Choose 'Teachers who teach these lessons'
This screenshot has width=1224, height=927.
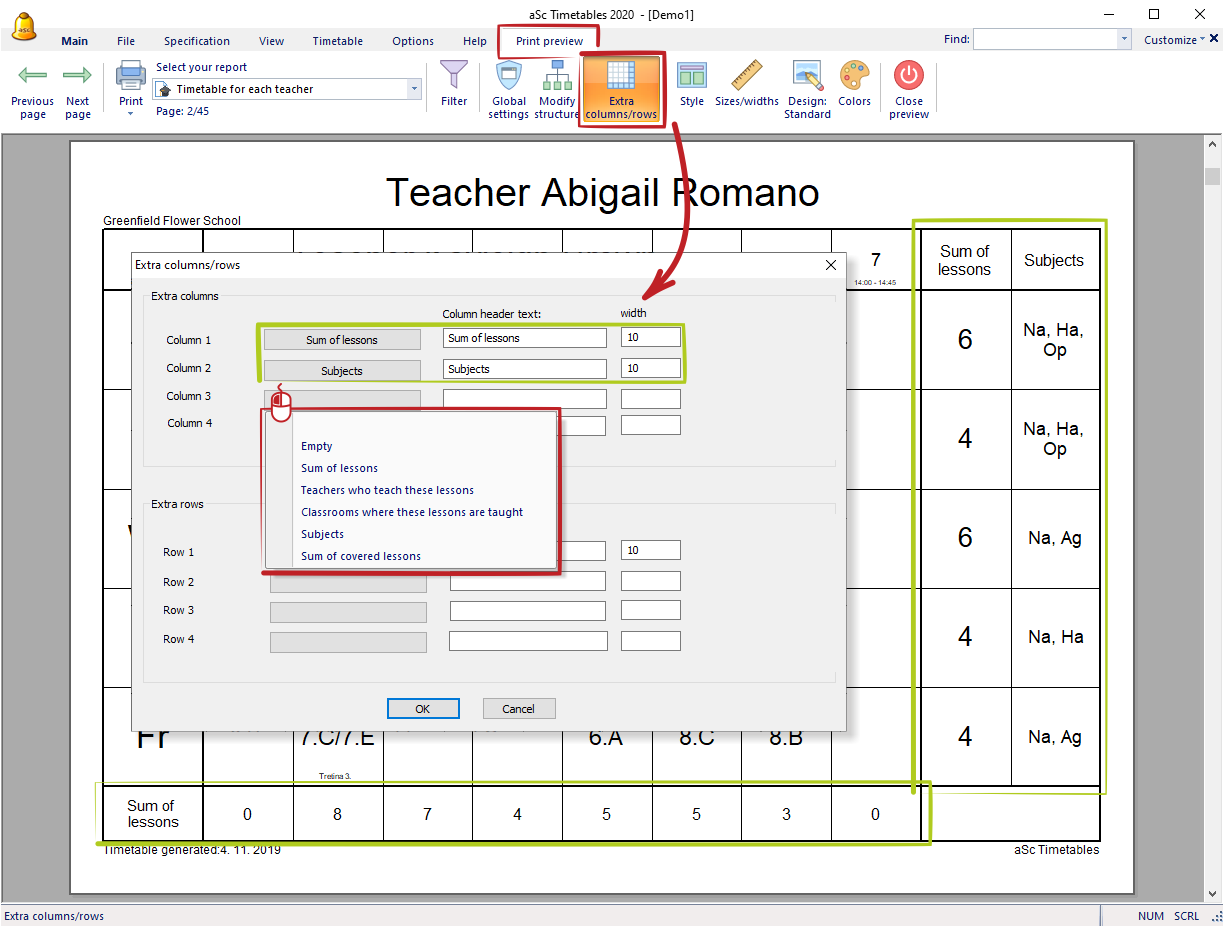387,490
